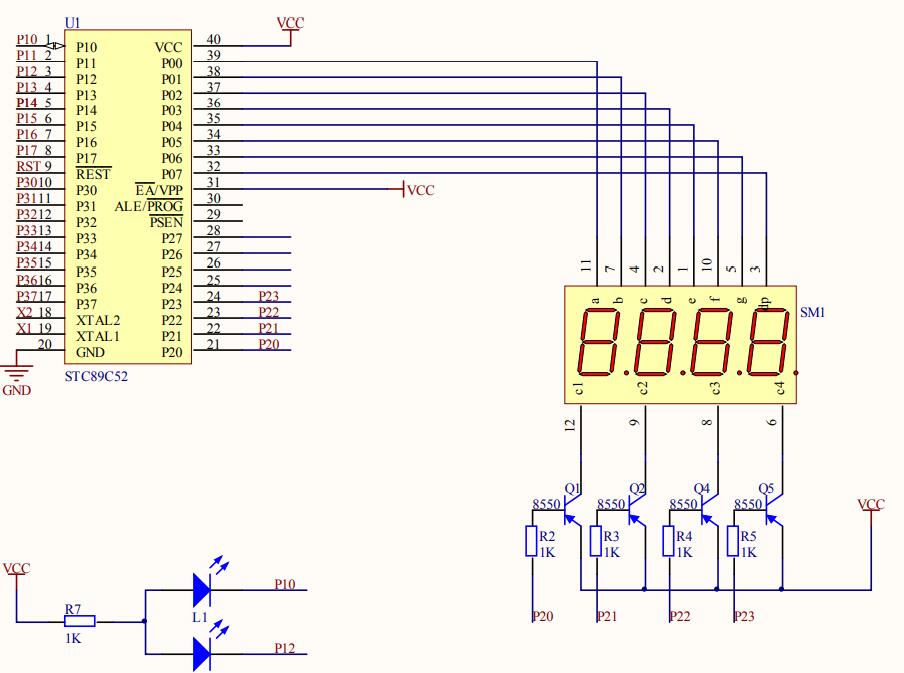The image size is (904, 673).
Task: Click the ALE/PROG pin name
Action: [149, 206]
